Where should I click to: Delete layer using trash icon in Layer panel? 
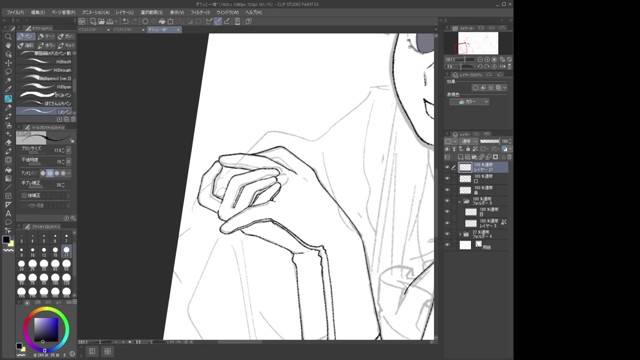point(509,157)
